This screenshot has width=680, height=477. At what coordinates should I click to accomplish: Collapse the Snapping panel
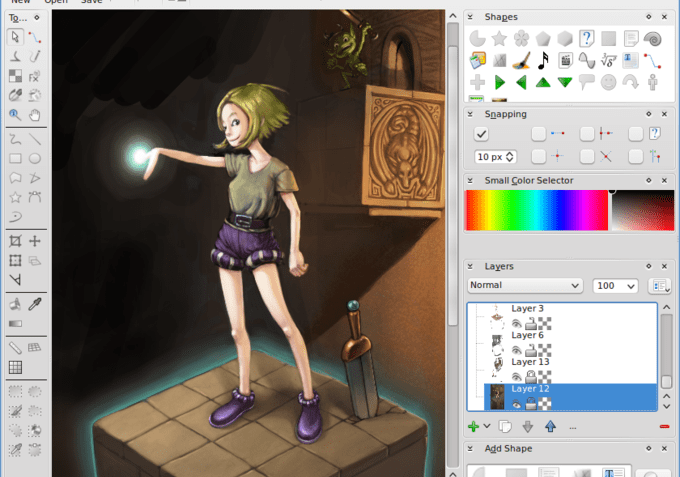(x=649, y=115)
